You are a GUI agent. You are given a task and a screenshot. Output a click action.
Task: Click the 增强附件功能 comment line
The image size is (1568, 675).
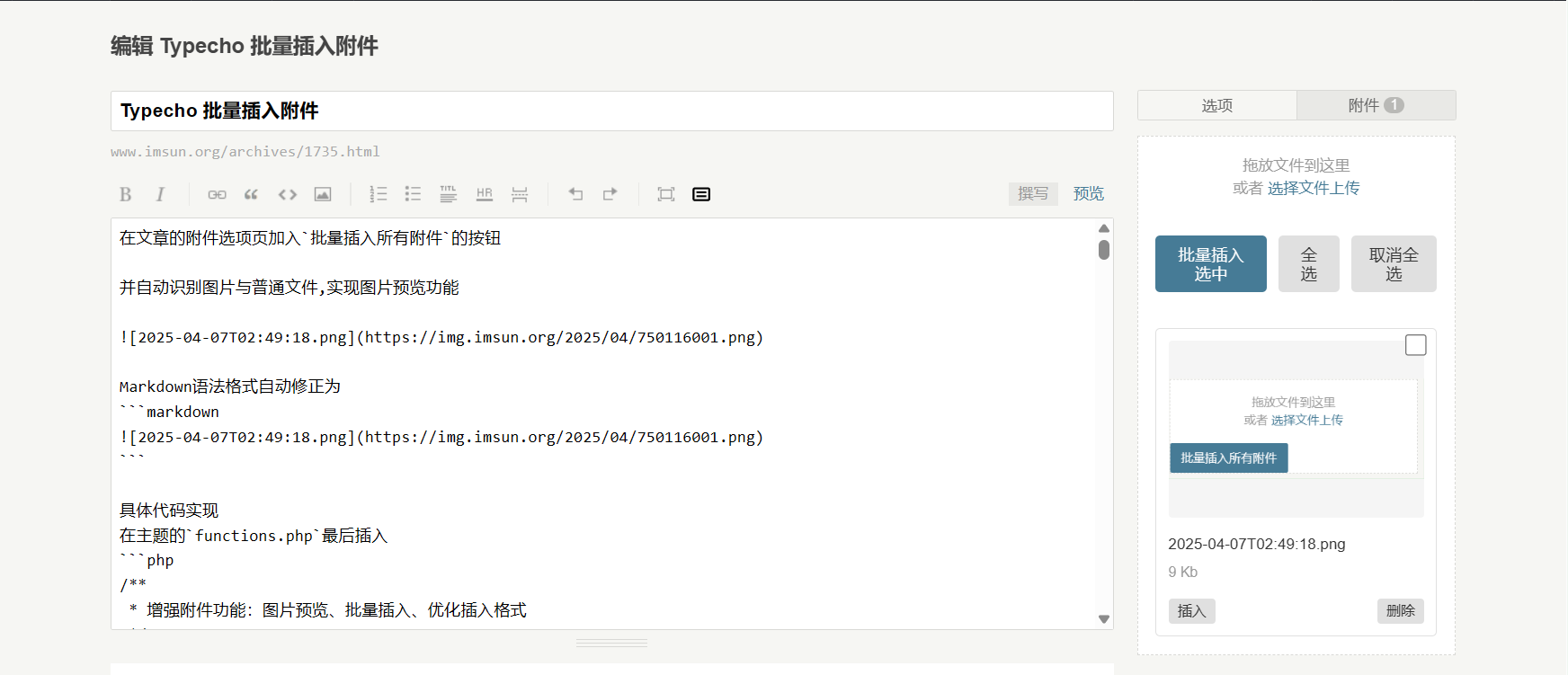point(328,610)
